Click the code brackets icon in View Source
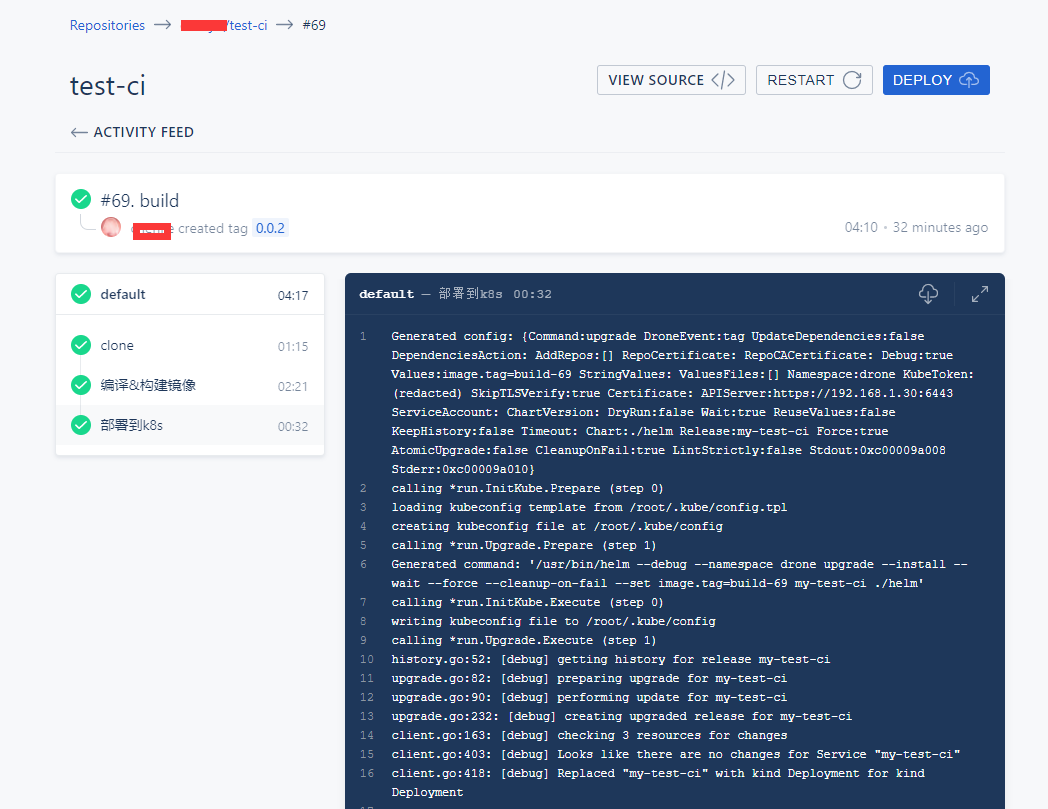The image size is (1048, 809). [x=723, y=80]
